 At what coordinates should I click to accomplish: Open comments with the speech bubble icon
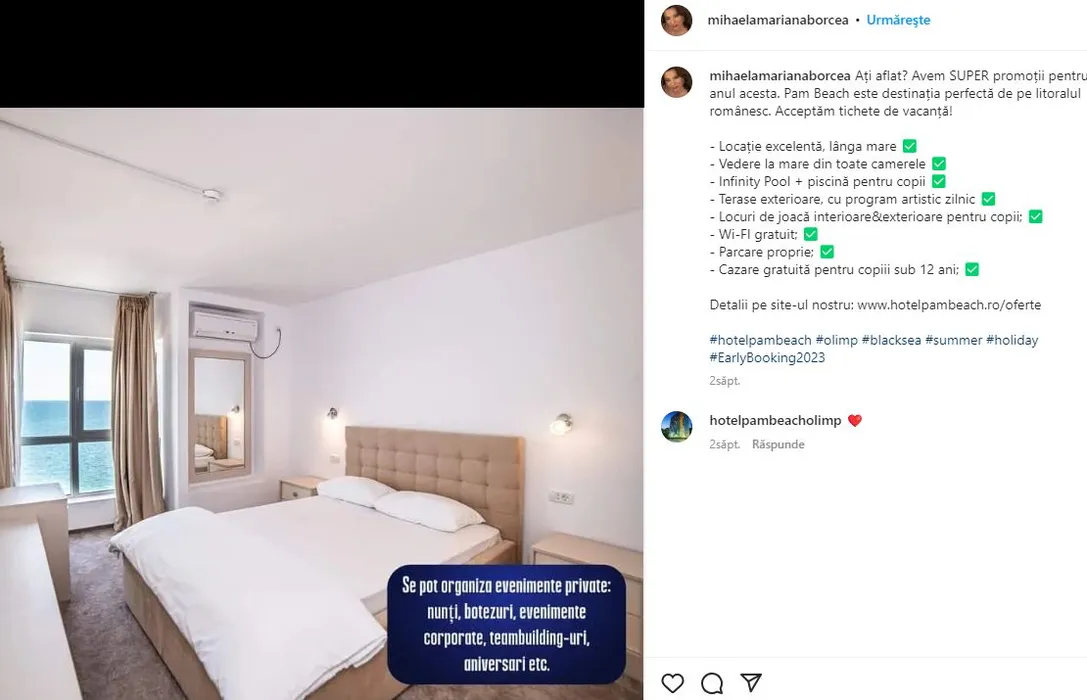[x=712, y=683]
